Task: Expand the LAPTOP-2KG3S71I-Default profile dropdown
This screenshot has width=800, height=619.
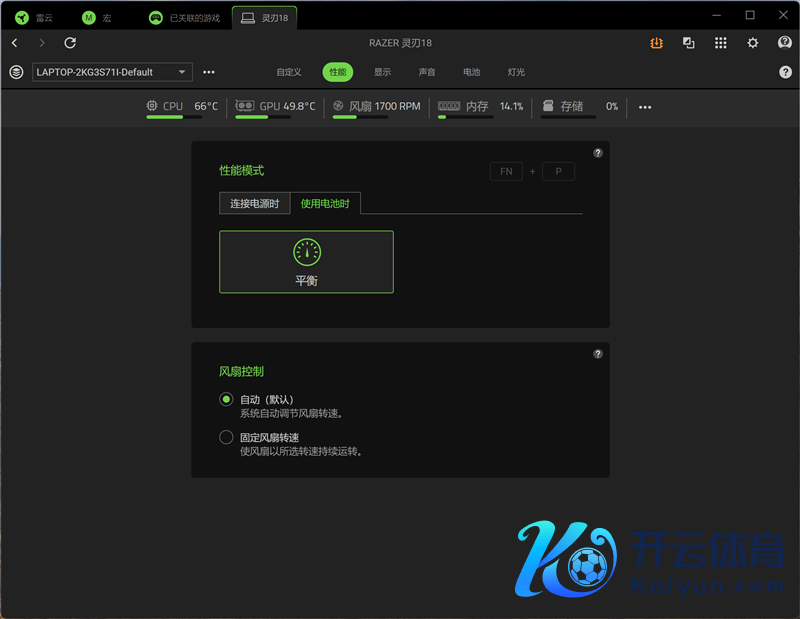Action: point(112,72)
